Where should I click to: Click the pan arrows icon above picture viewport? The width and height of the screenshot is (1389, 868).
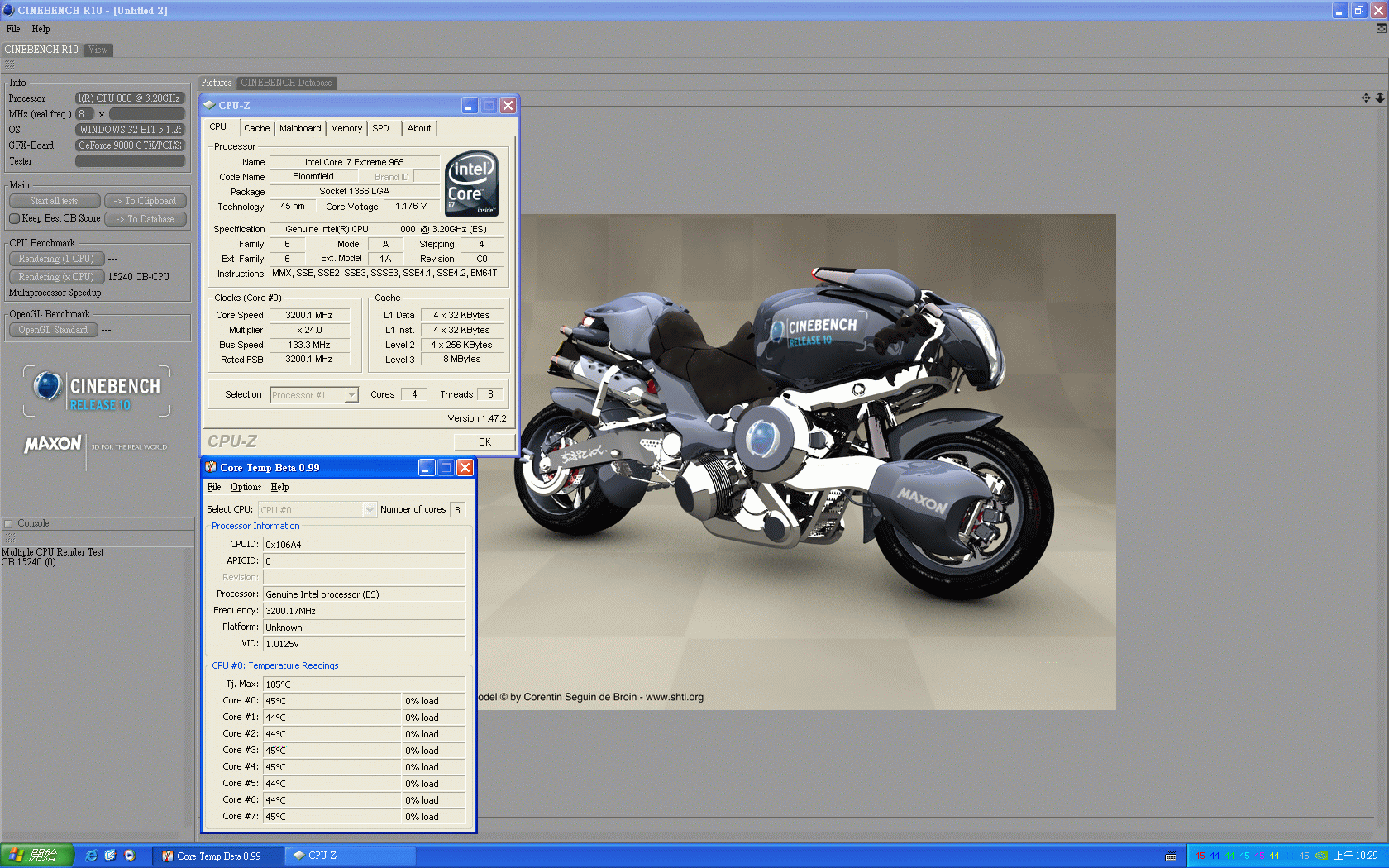(x=1366, y=98)
